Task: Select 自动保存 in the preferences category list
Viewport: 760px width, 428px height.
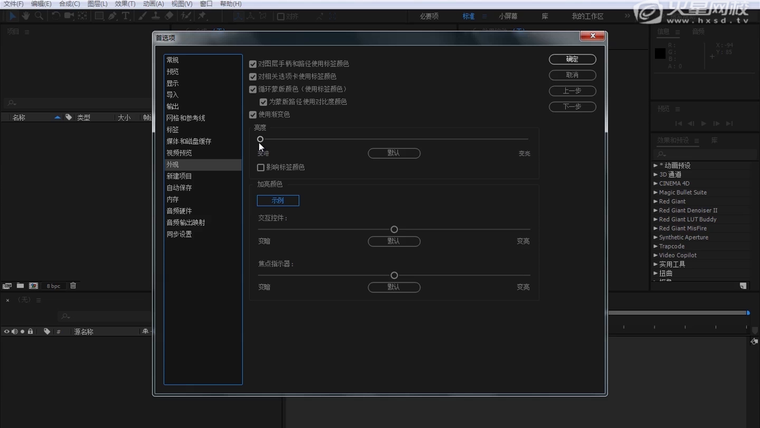Action: pyautogui.click(x=180, y=188)
